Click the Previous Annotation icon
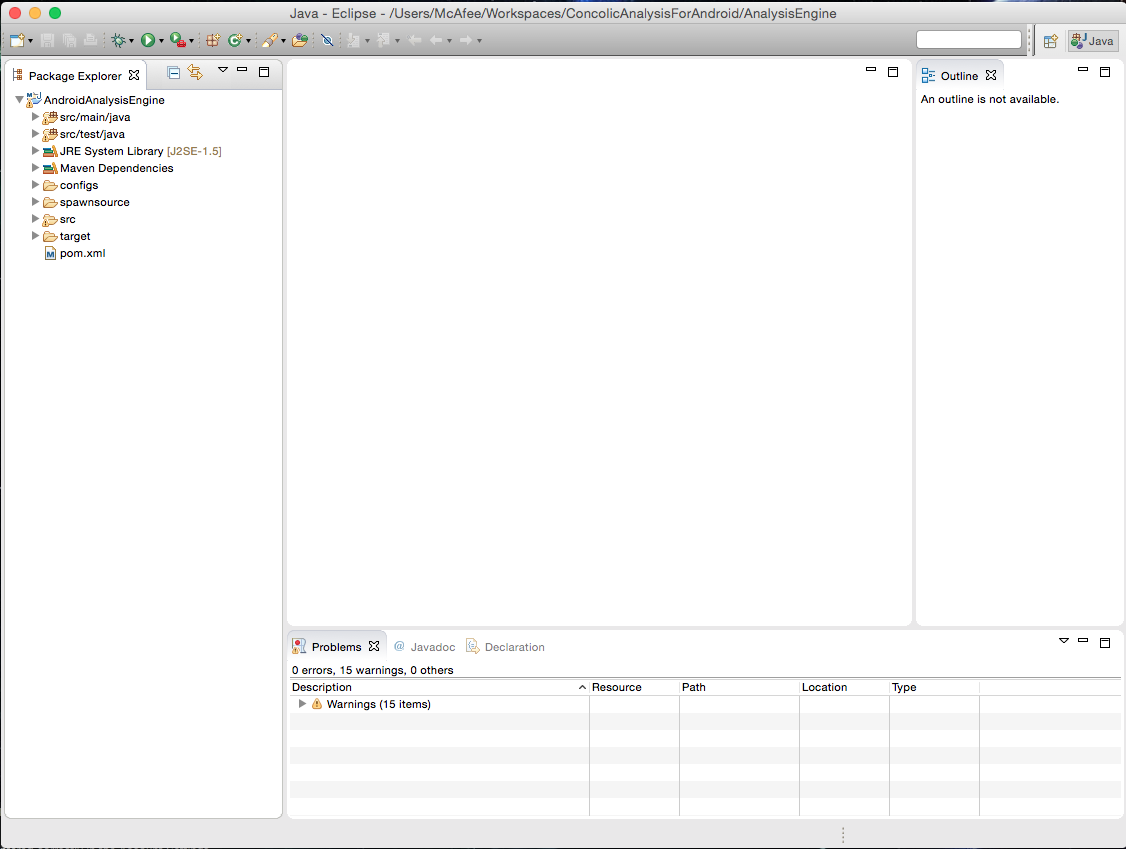The image size is (1126, 849). 383,40
